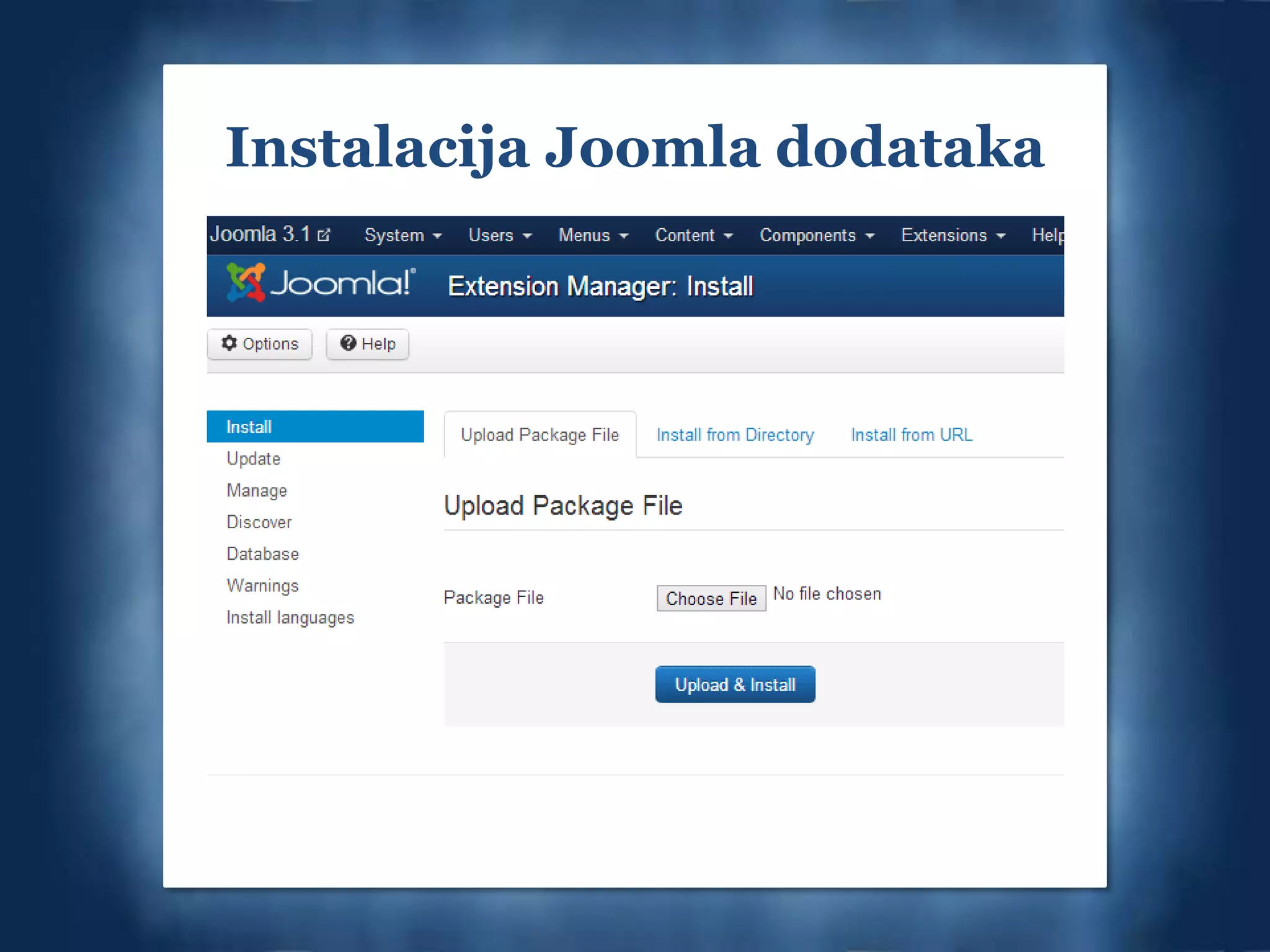Expand the Content dropdown
Image resolution: width=1270 pixels, height=952 pixels.
coord(694,236)
